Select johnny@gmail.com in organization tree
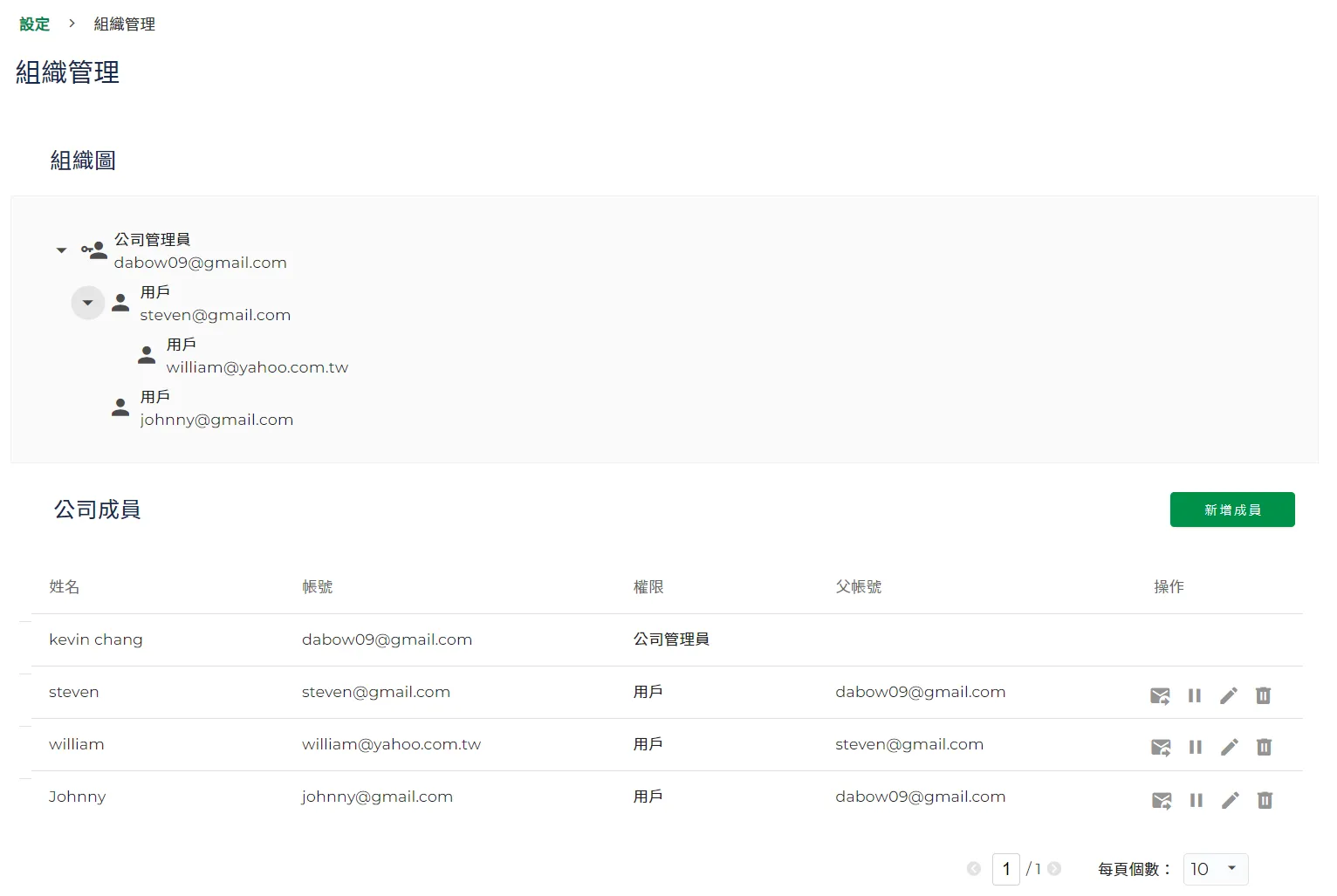The image size is (1337, 896). 216,420
